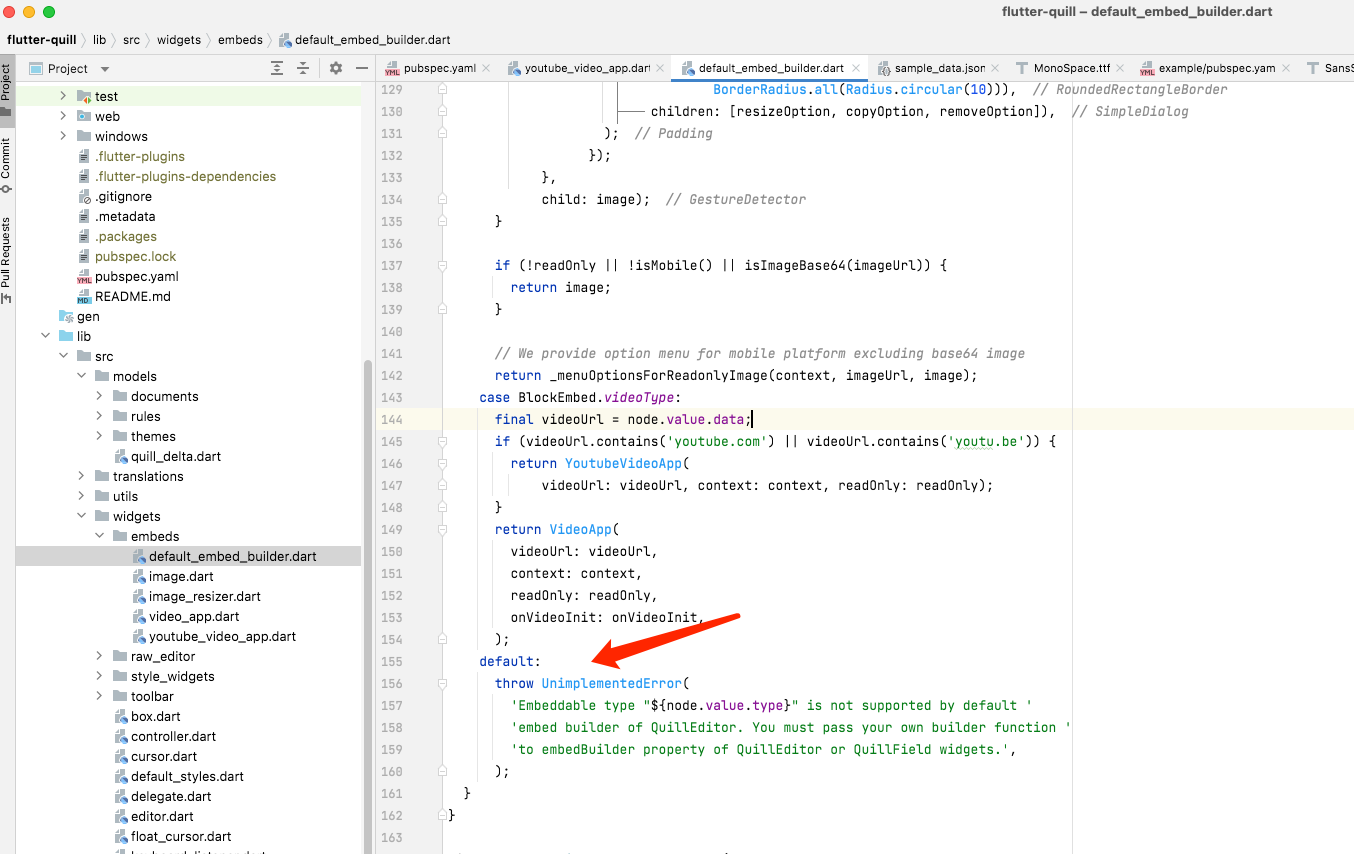Open image.dart in the embeds folder
This screenshot has height=854, width=1354.
181,576
